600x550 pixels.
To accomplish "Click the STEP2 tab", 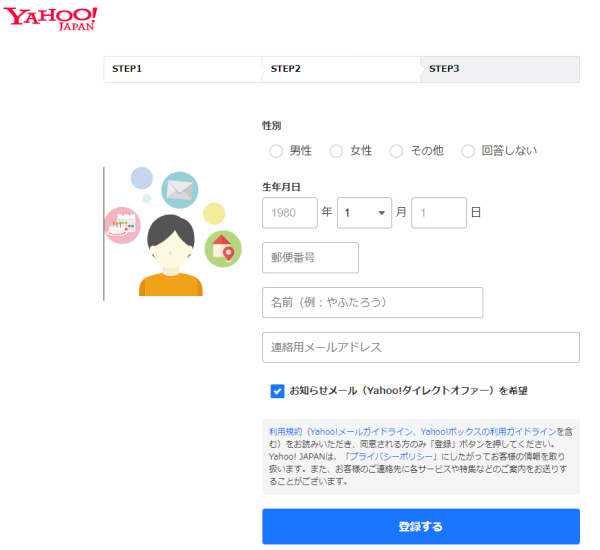I will (x=341, y=69).
